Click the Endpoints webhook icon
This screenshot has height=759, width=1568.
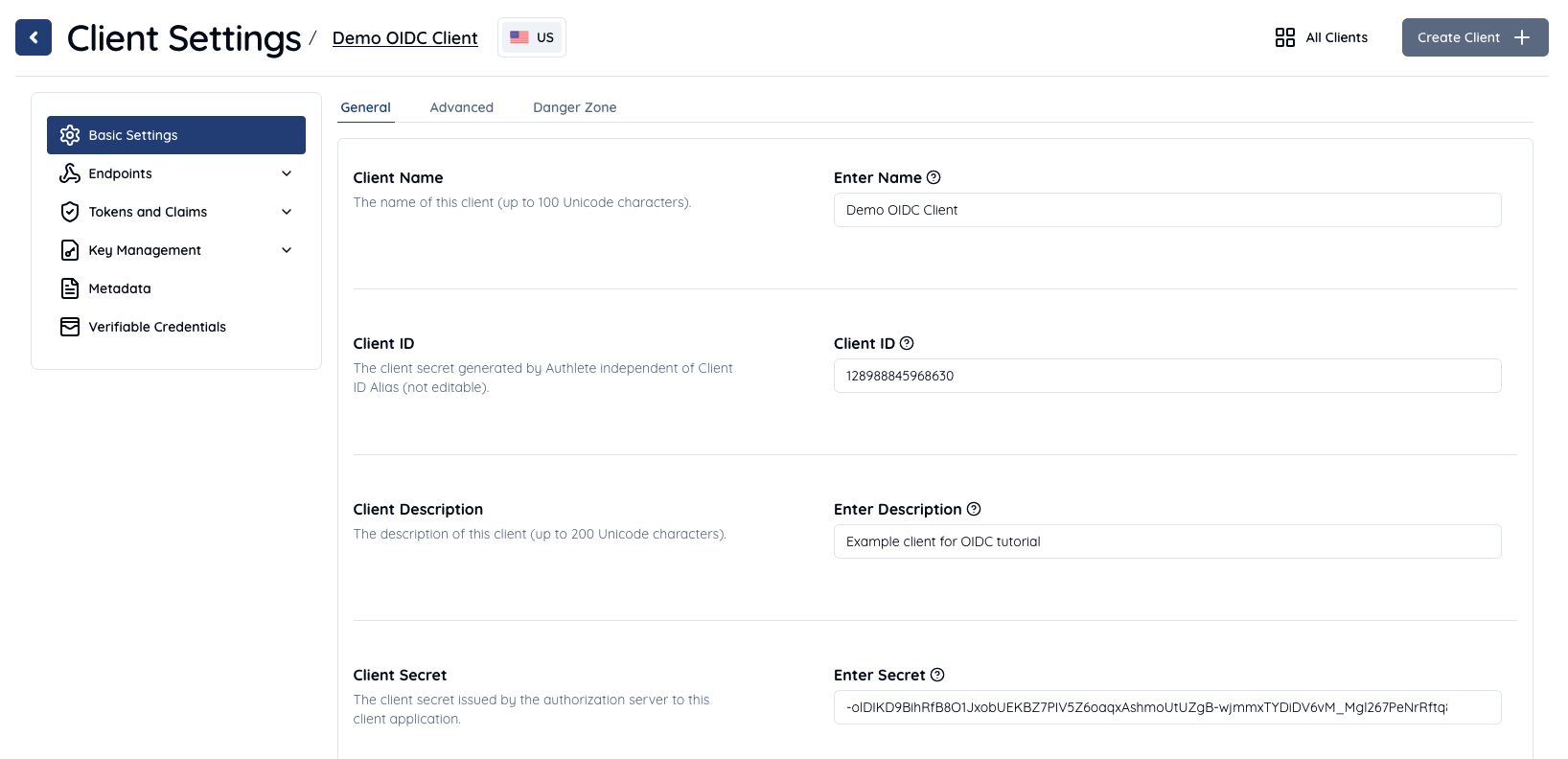pos(70,173)
